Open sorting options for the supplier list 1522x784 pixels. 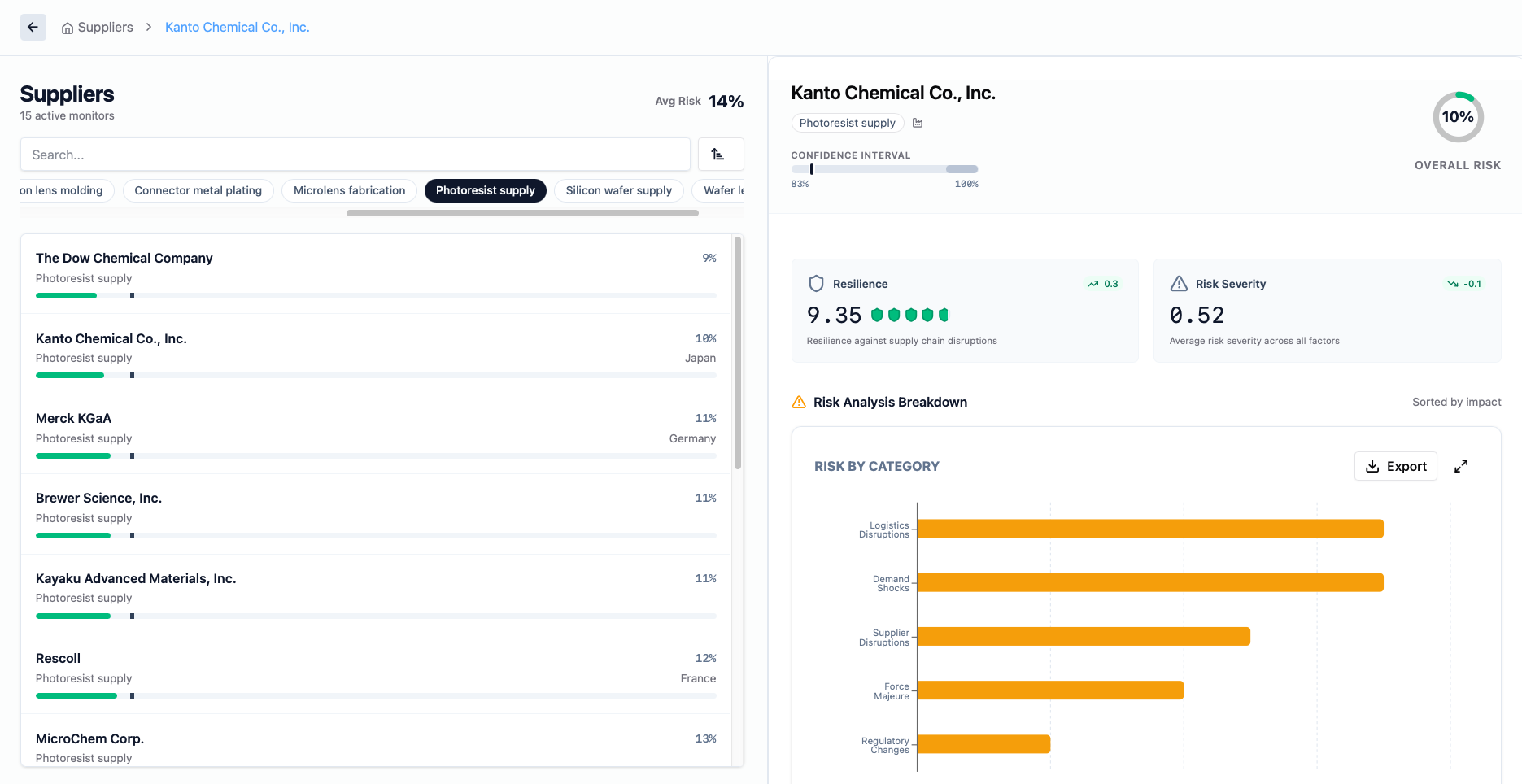point(721,154)
